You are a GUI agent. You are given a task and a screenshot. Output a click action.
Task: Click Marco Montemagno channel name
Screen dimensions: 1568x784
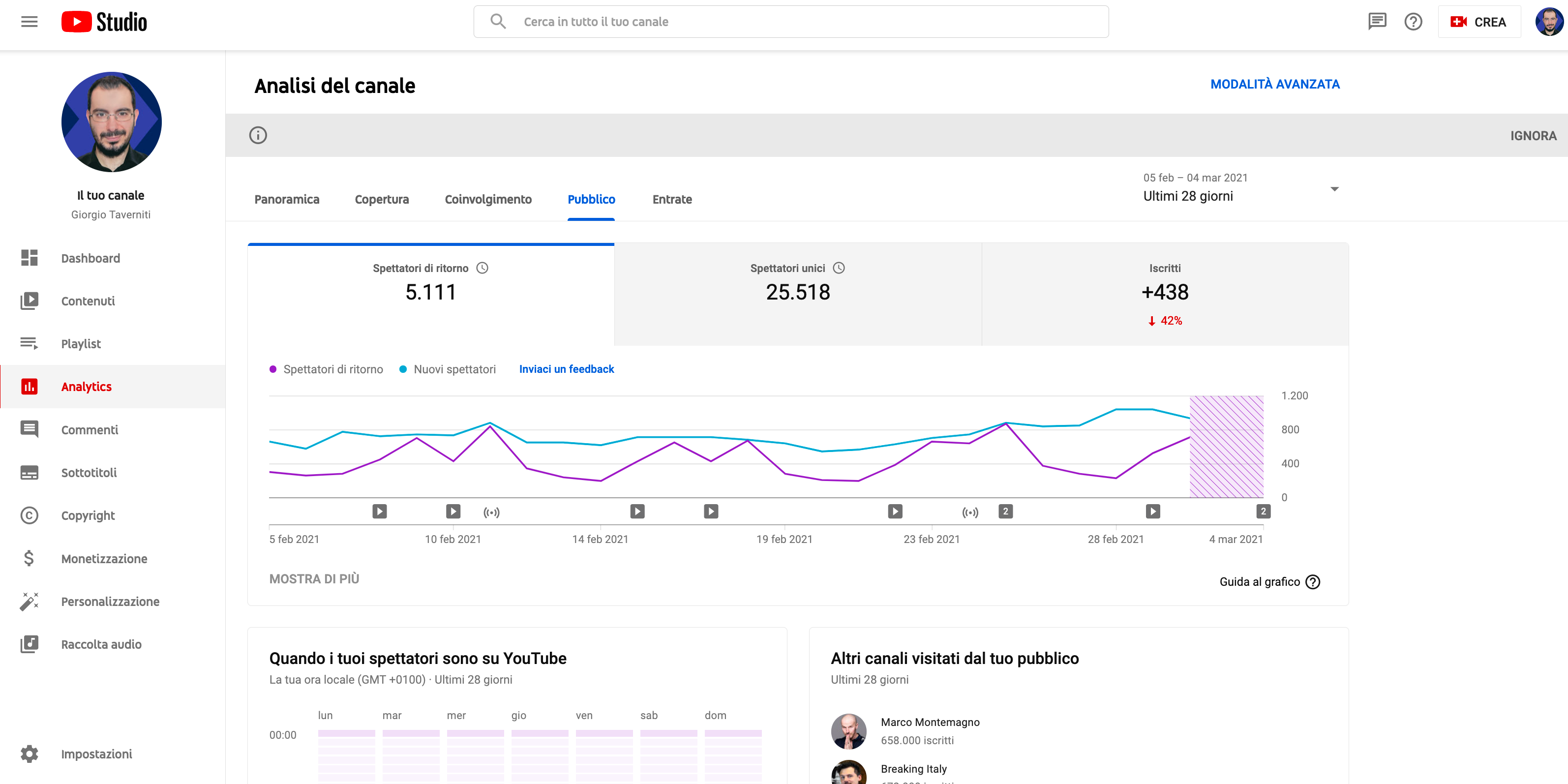[930, 722]
